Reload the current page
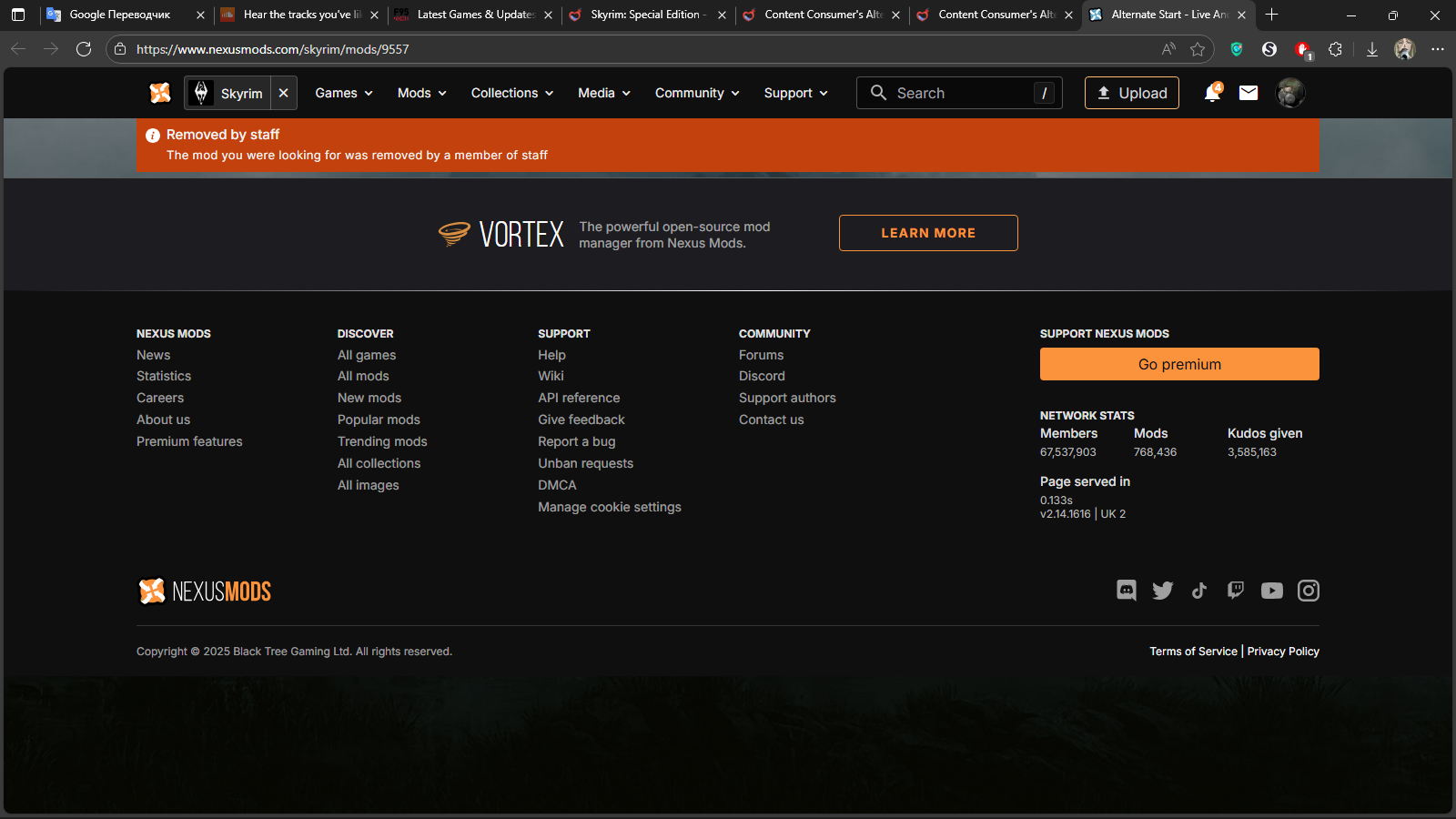This screenshot has width=1456, height=819. (84, 49)
